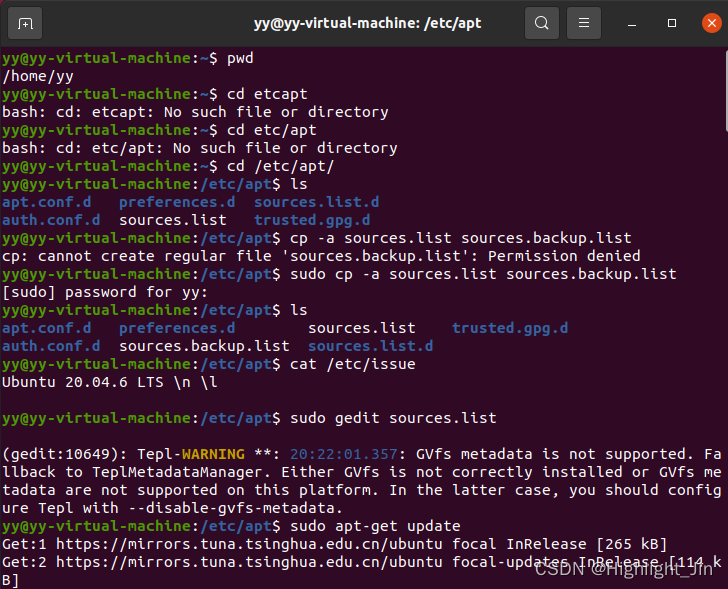Minimize the terminal window
Screen dimensions: 728x589
pyautogui.click(x=631, y=23)
